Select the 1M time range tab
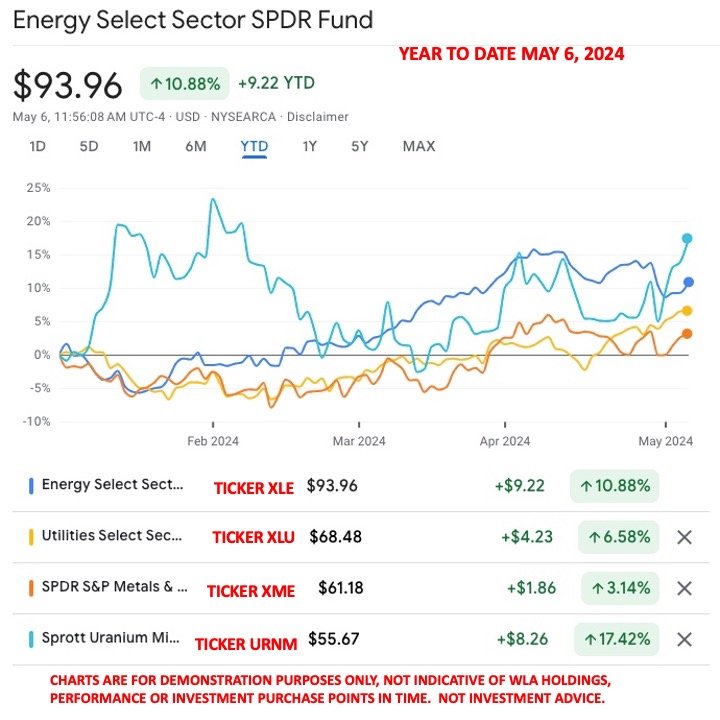 (141, 146)
